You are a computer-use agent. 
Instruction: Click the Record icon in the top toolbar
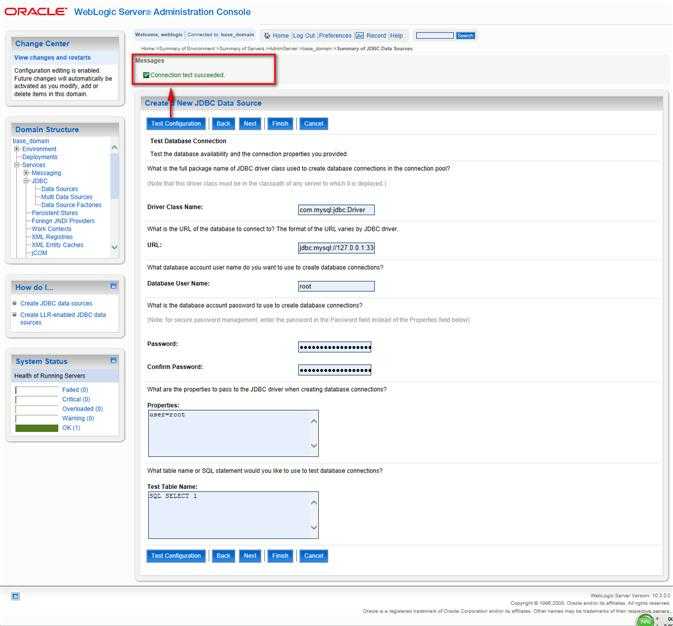click(x=359, y=36)
